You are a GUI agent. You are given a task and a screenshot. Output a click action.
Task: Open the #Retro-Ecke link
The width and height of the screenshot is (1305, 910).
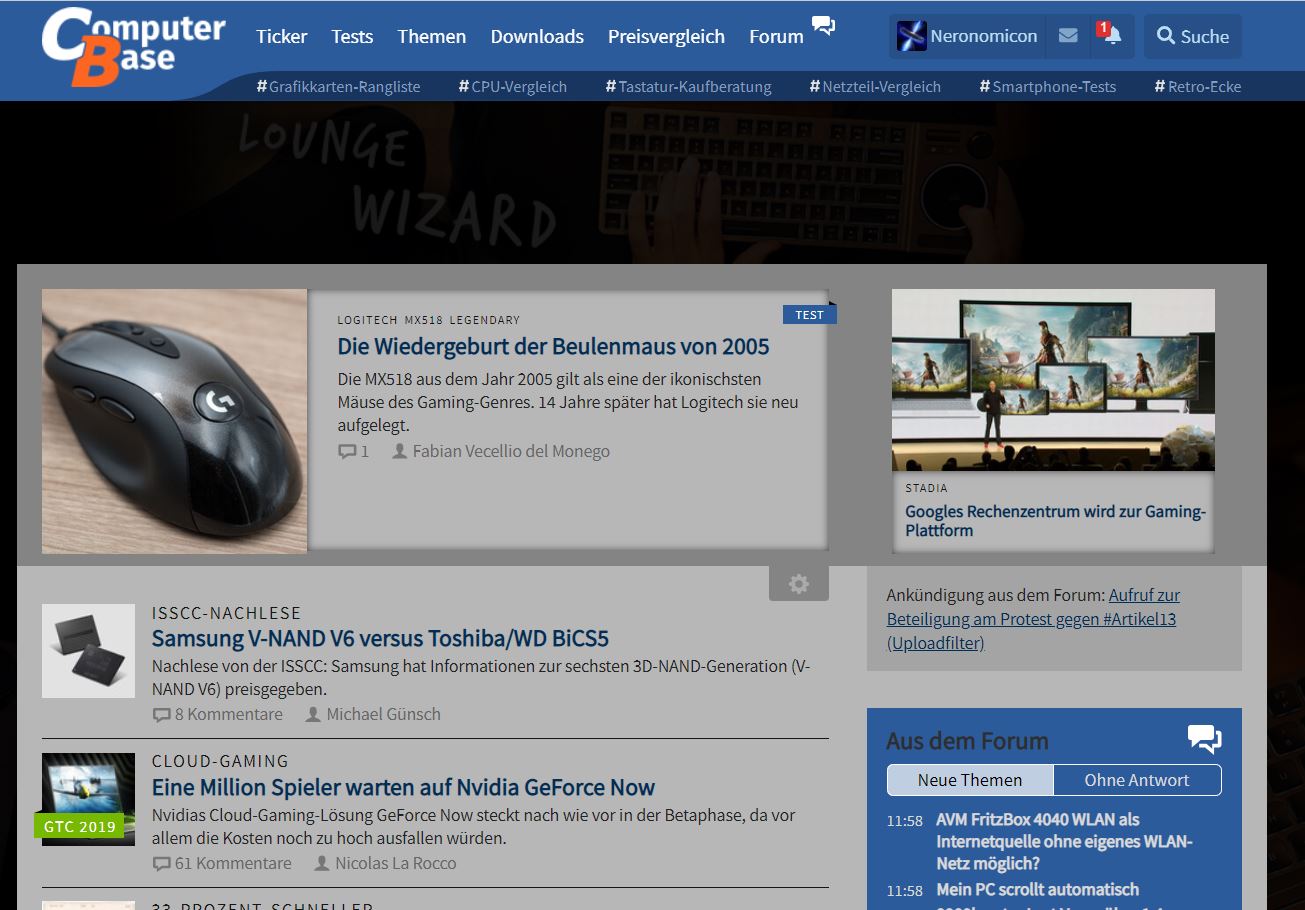tap(1198, 87)
